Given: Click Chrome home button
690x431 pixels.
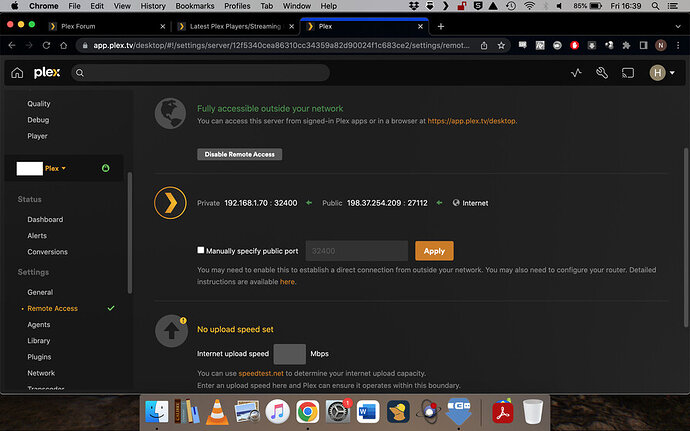Looking at the screenshot, I should pyautogui.click(x=63, y=45).
